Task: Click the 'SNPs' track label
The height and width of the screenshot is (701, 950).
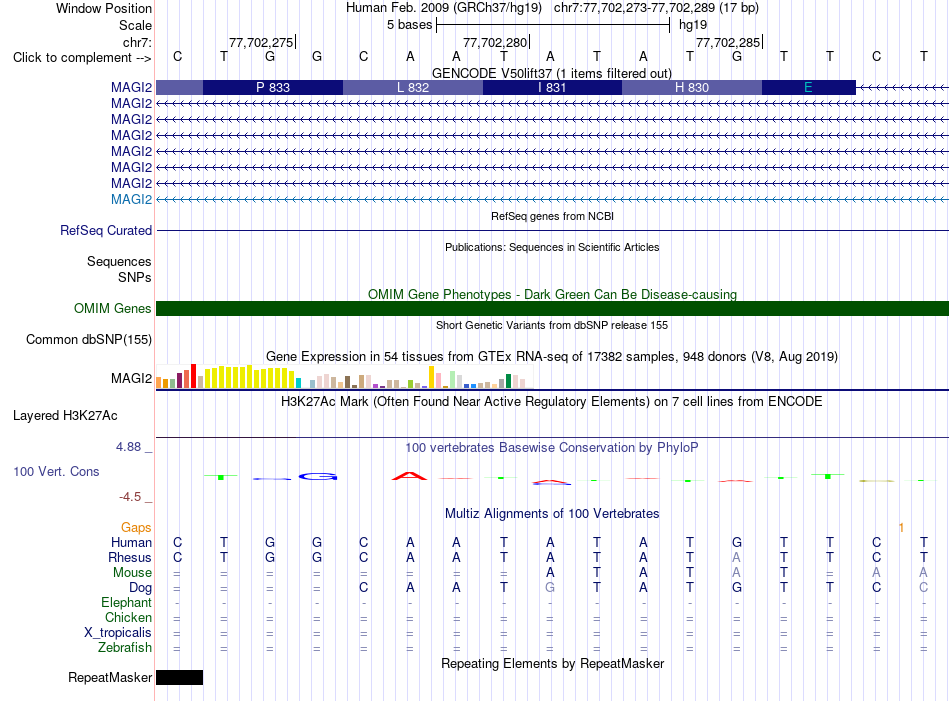Action: pyautogui.click(x=135, y=277)
